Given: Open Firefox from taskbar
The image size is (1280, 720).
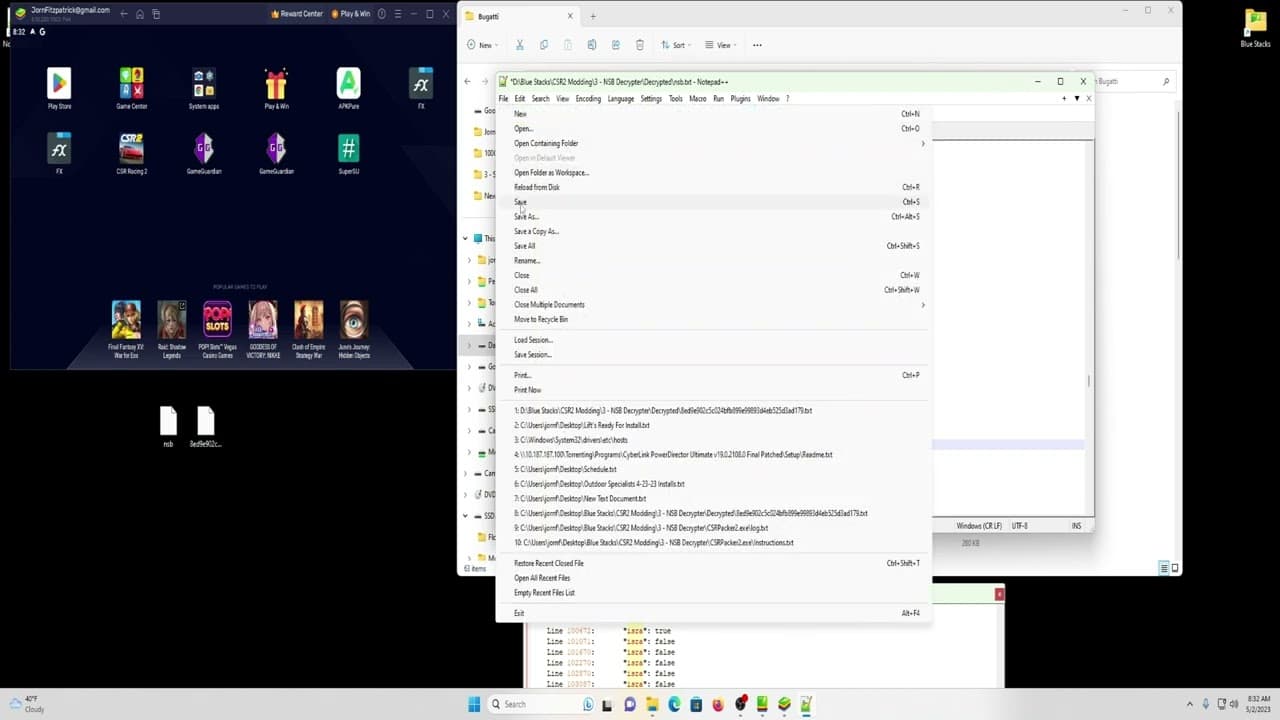Looking at the screenshot, I should click(718, 704).
